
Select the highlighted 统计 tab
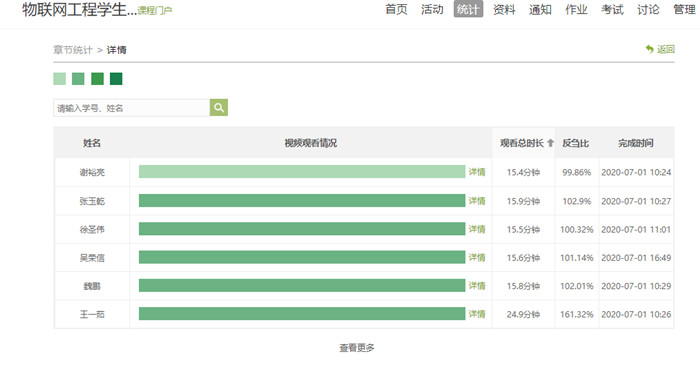tap(468, 9)
